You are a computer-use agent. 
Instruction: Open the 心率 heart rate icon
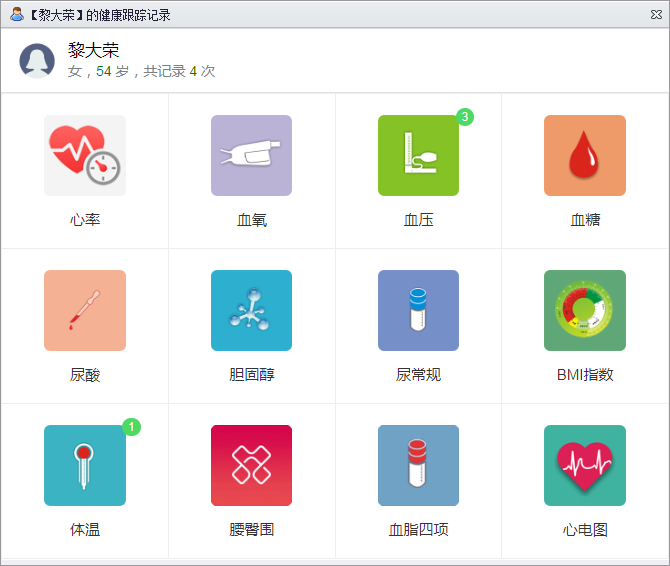pyautogui.click(x=85, y=155)
